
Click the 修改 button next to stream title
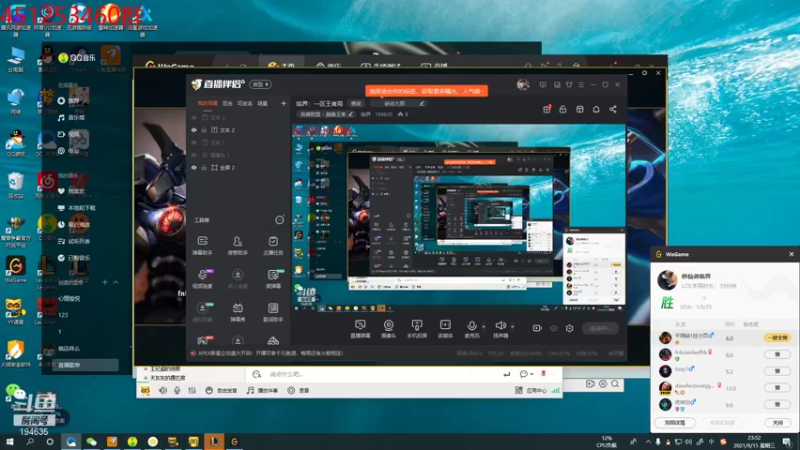[x=356, y=104]
